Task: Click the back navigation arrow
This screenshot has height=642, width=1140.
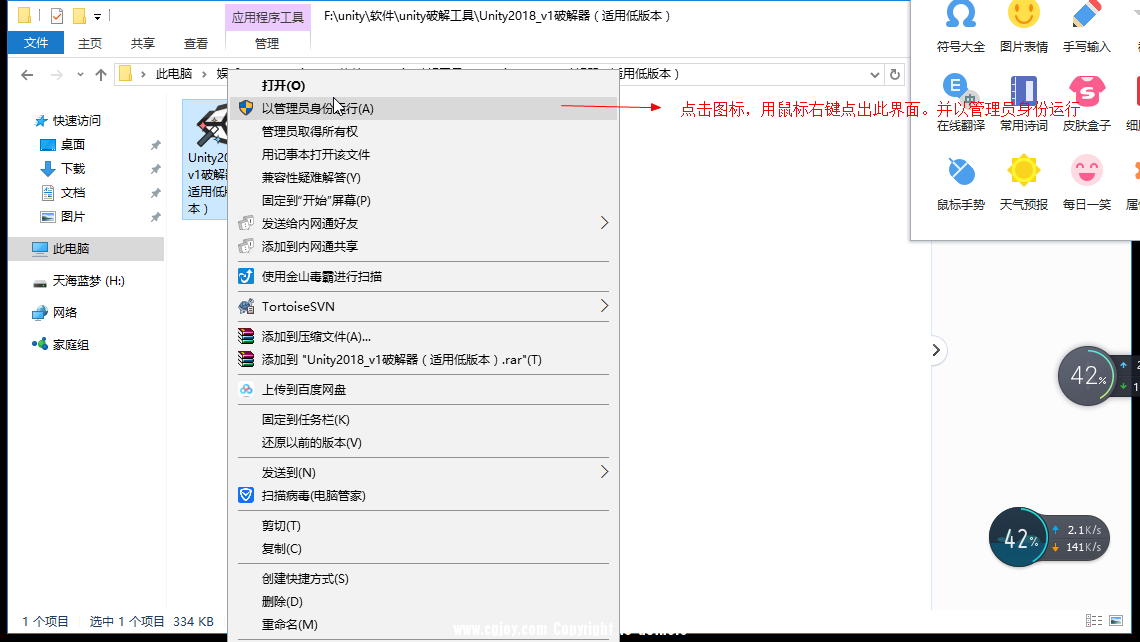Action: point(27,74)
